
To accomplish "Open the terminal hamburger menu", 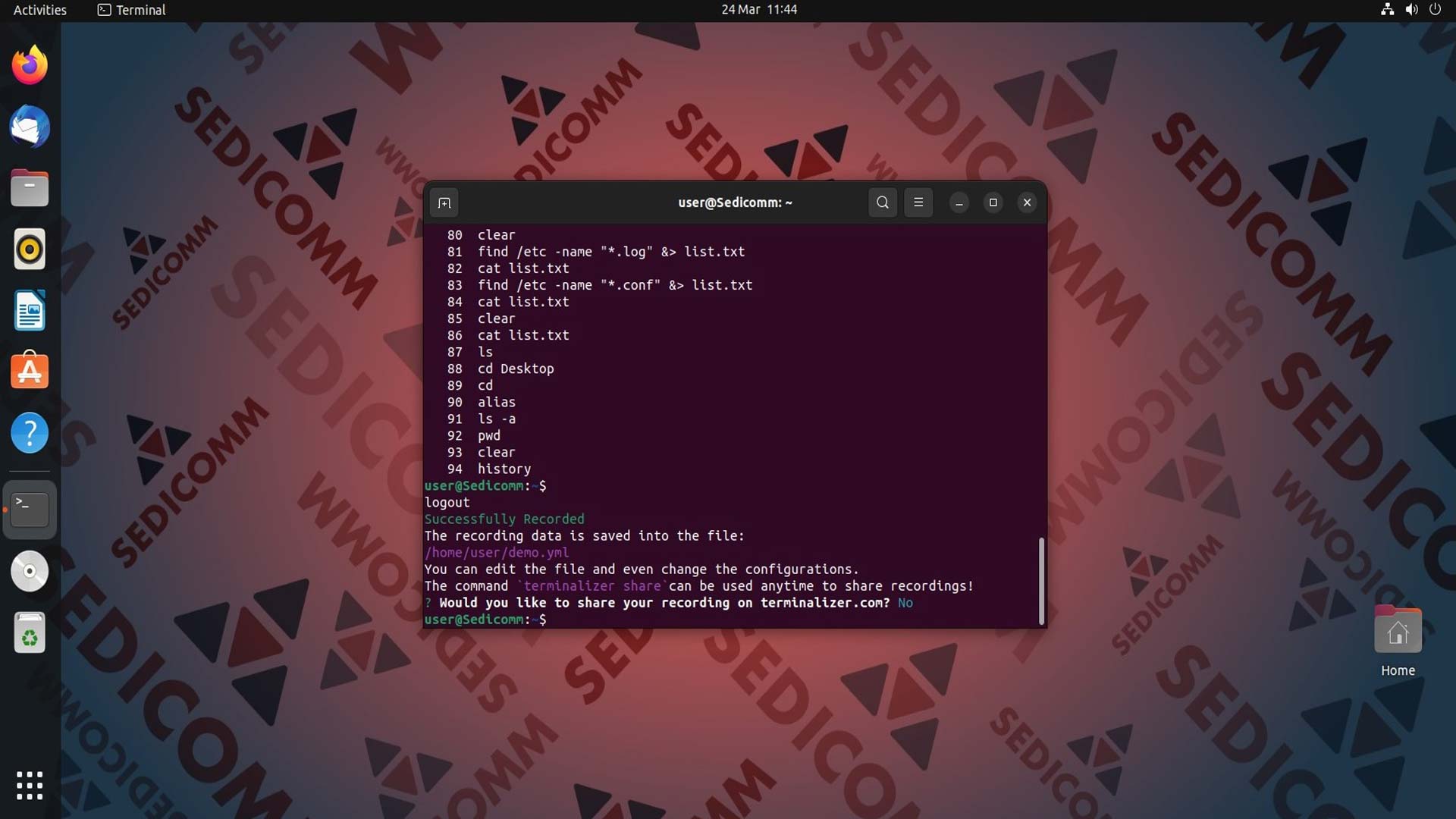I will 918,202.
